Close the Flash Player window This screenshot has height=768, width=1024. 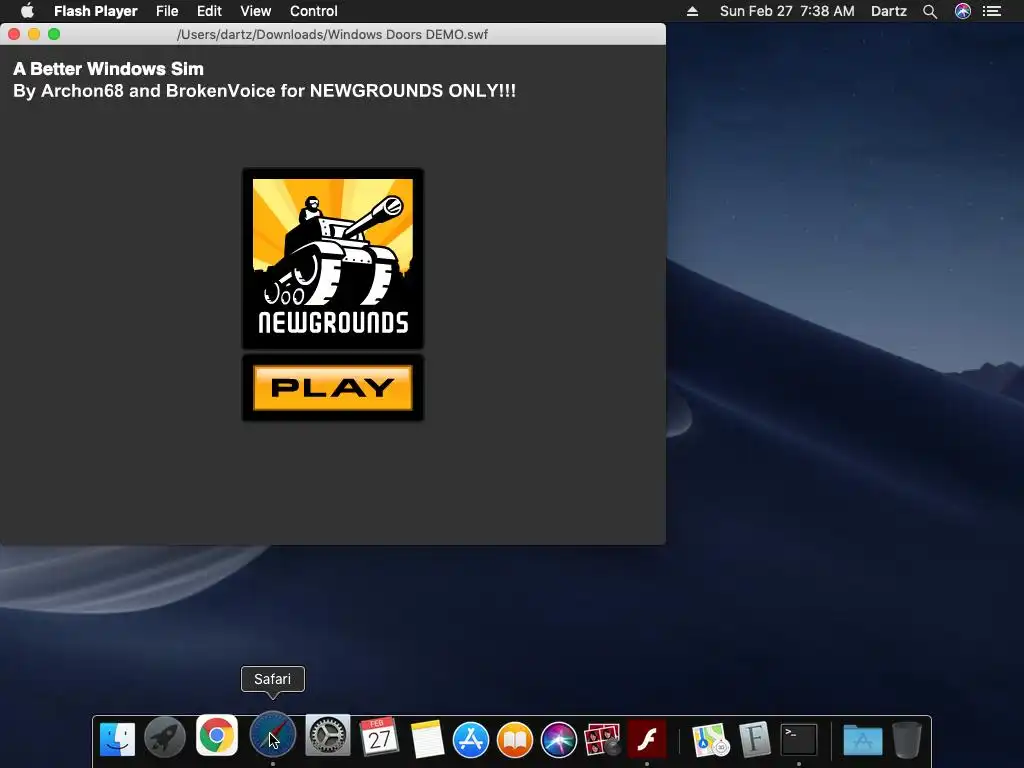click(14, 34)
